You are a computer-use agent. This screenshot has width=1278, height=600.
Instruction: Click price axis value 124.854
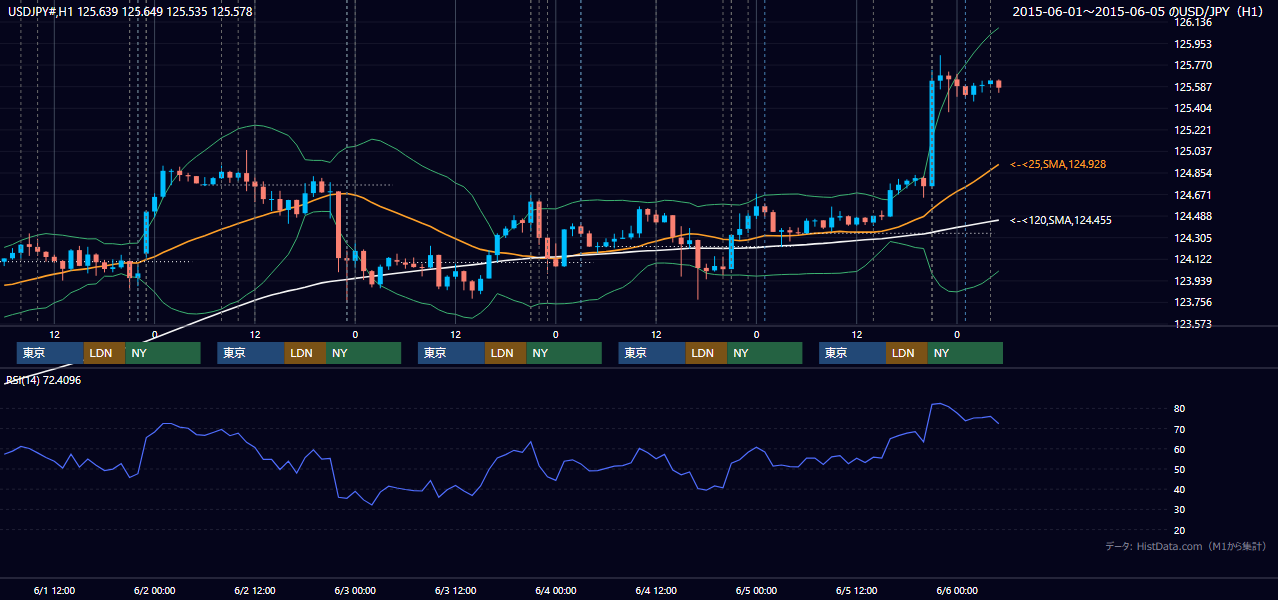[1193, 173]
